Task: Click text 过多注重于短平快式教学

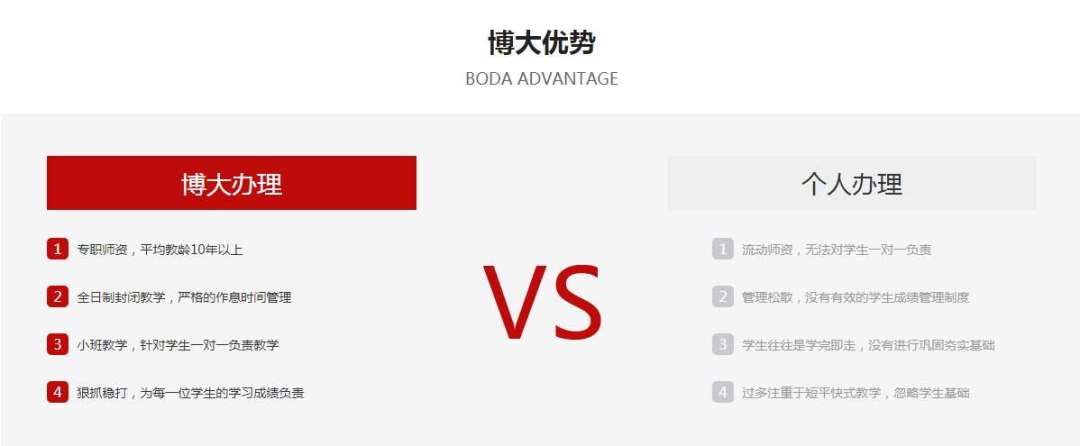Action: pyautogui.click(x=811, y=393)
